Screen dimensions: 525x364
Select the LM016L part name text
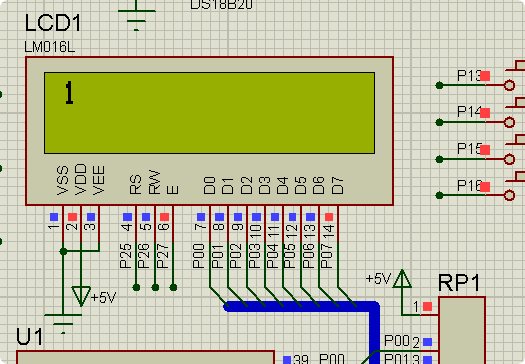point(49,48)
